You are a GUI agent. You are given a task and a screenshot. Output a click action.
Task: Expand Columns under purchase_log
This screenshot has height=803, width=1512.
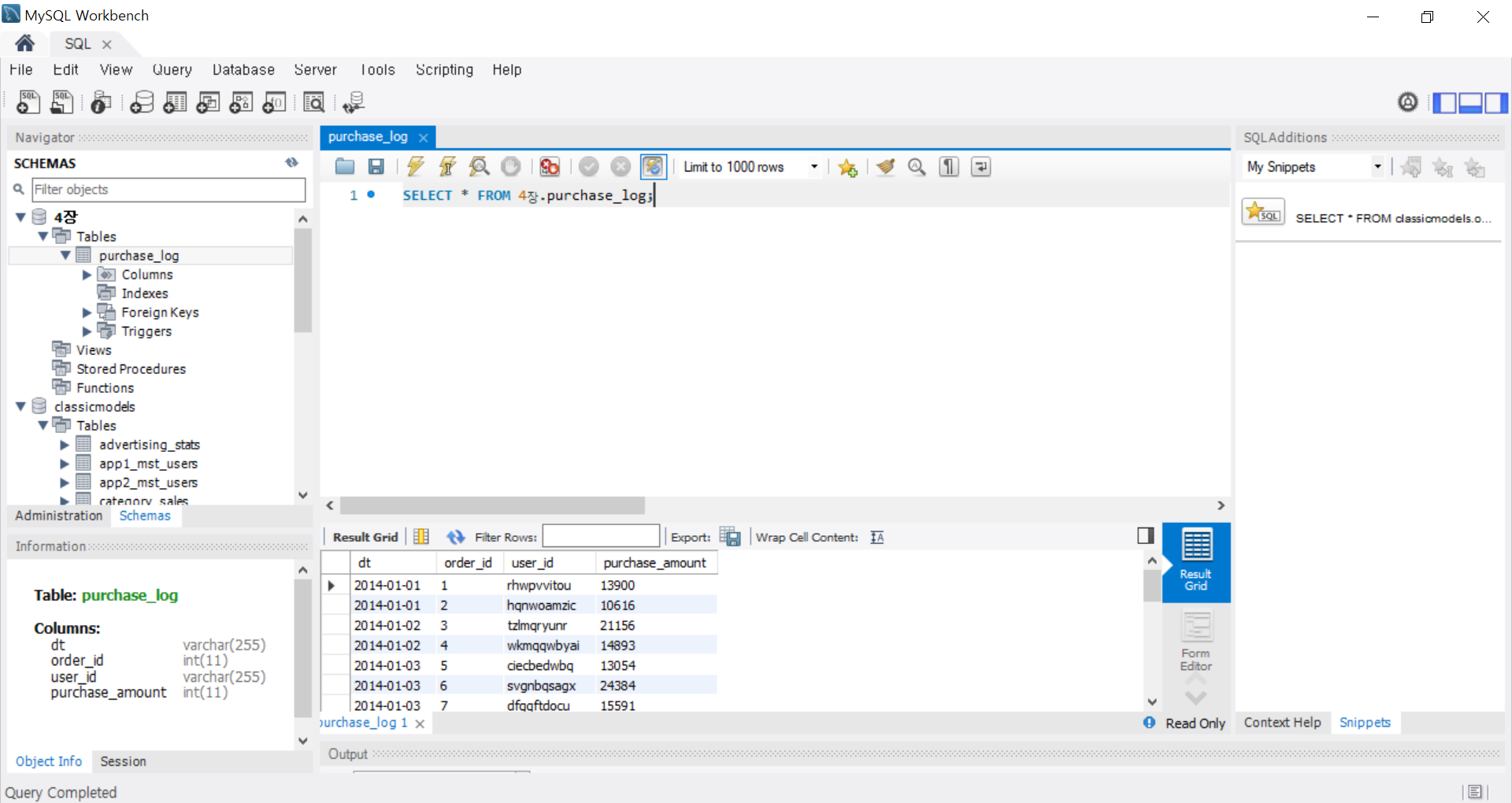pyautogui.click(x=87, y=275)
